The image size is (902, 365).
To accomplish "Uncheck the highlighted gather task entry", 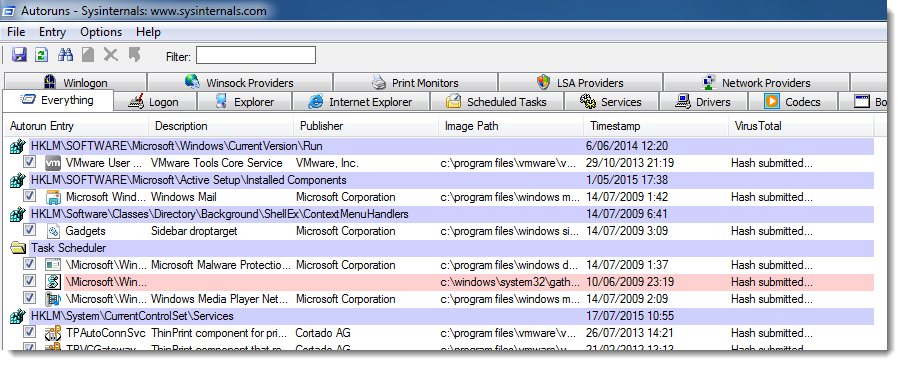I will pyautogui.click(x=29, y=282).
